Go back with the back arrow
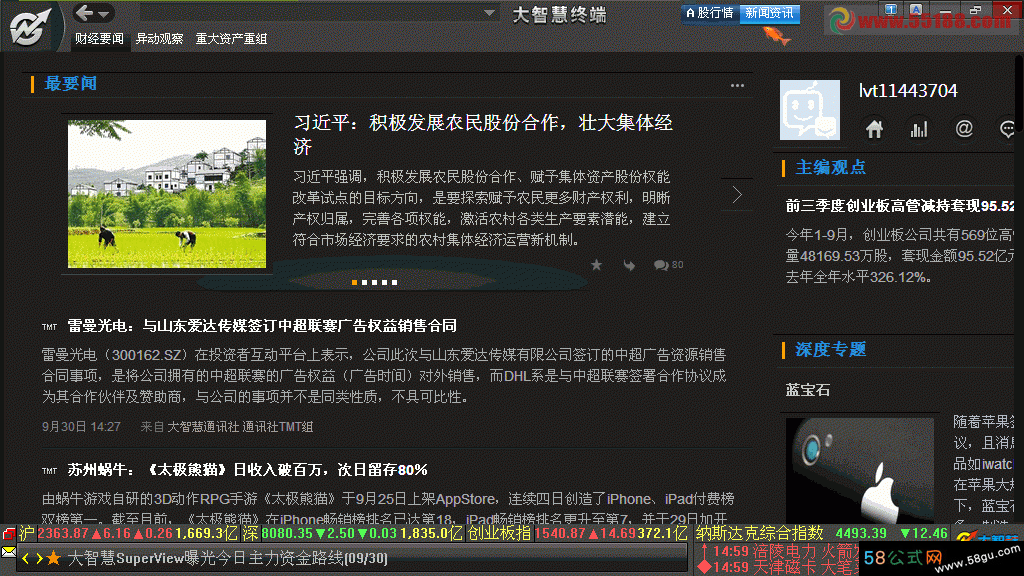This screenshot has width=1024, height=576. click(x=84, y=12)
